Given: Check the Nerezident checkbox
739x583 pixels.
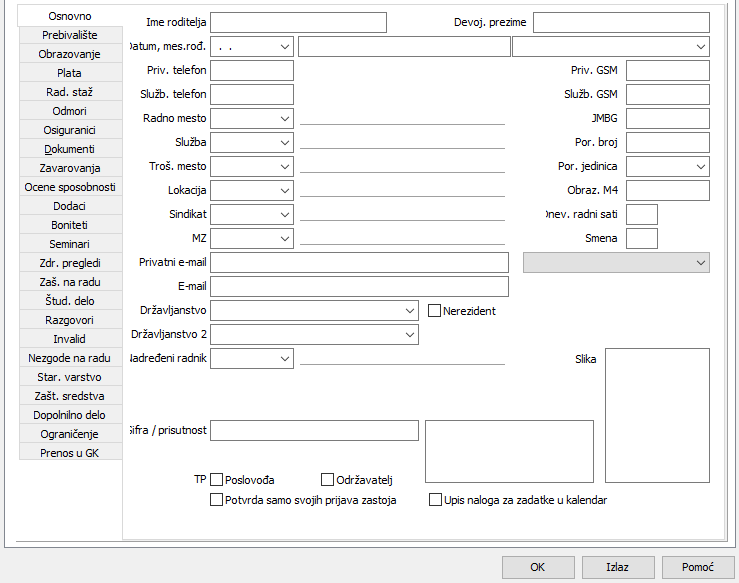Looking at the screenshot, I should point(434,311).
